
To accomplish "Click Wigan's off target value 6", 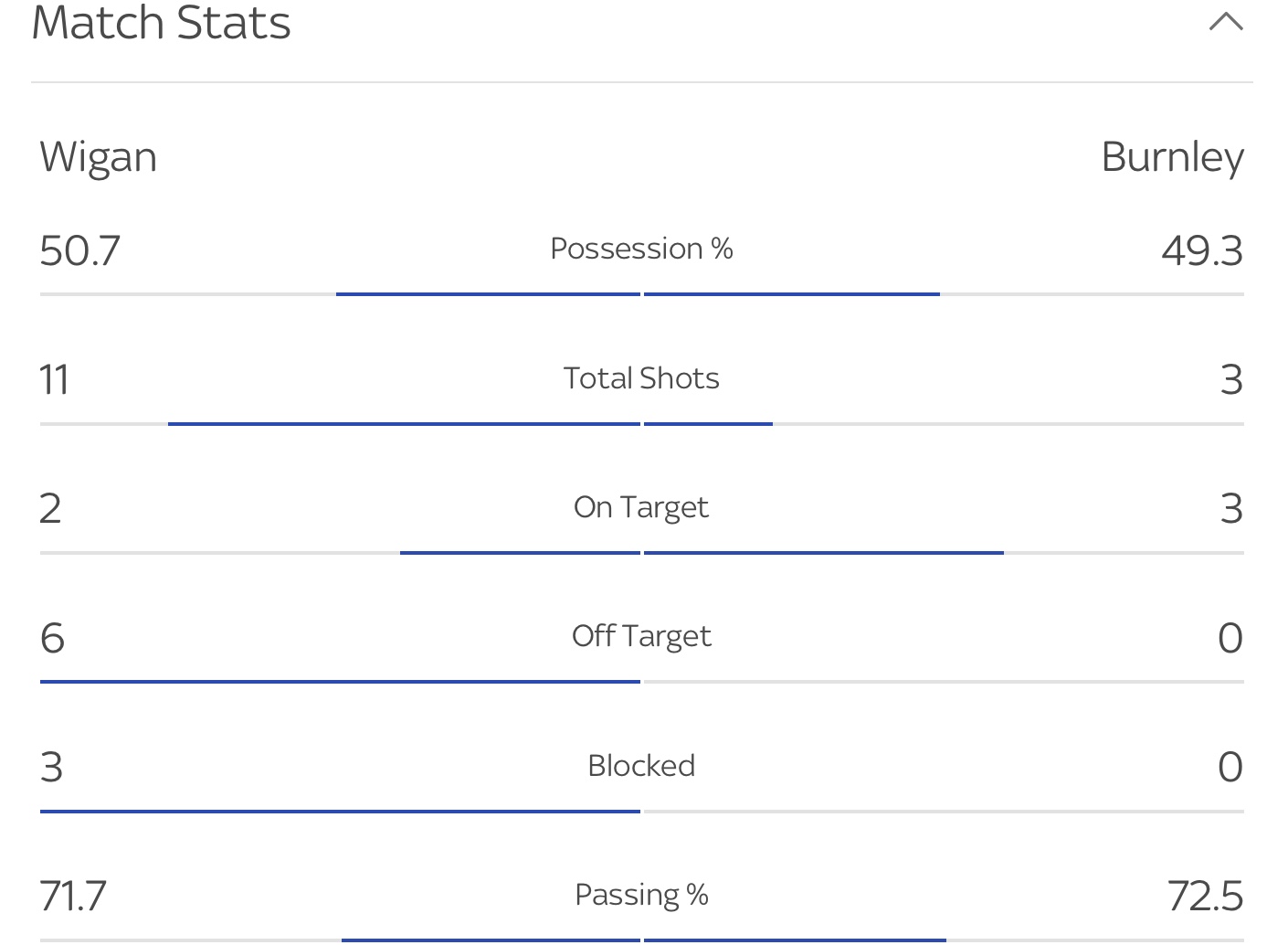I will (x=53, y=638).
